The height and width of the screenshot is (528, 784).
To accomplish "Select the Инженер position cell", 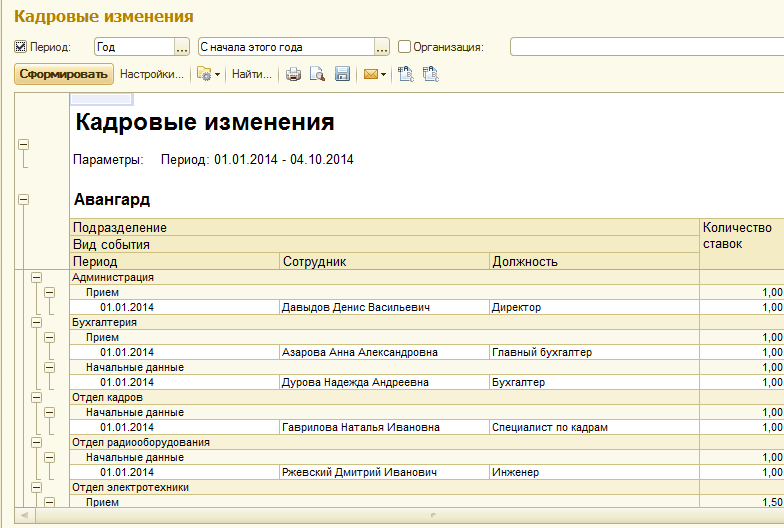I will click(594, 472).
